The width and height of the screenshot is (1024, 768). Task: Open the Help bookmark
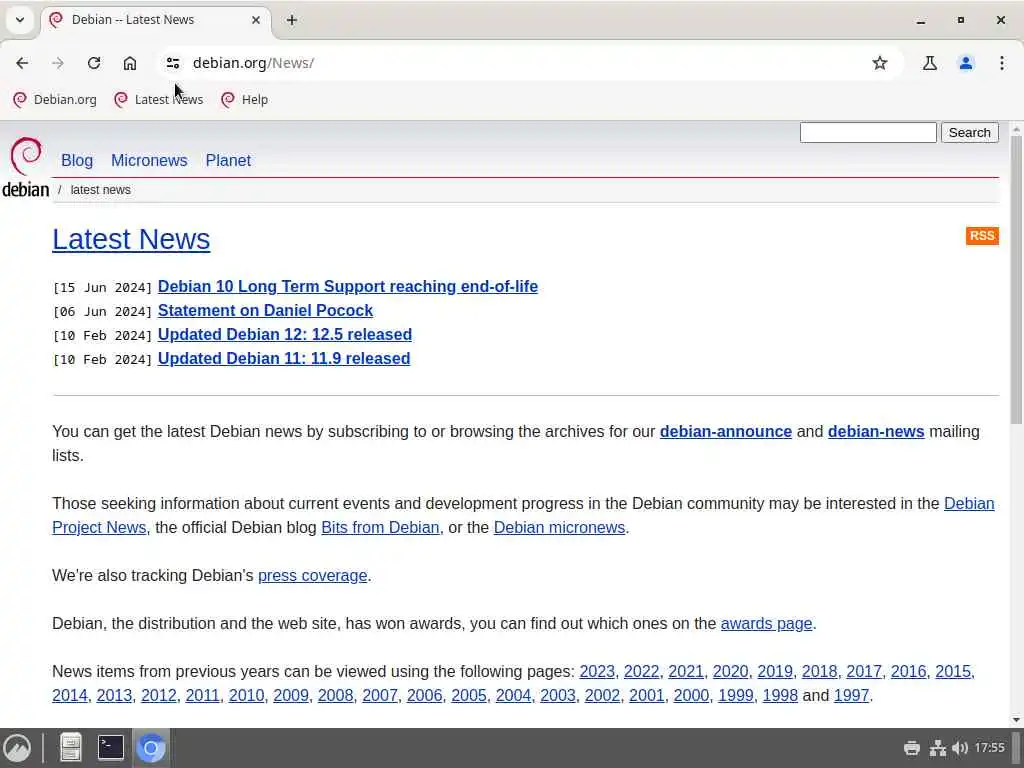pos(246,99)
